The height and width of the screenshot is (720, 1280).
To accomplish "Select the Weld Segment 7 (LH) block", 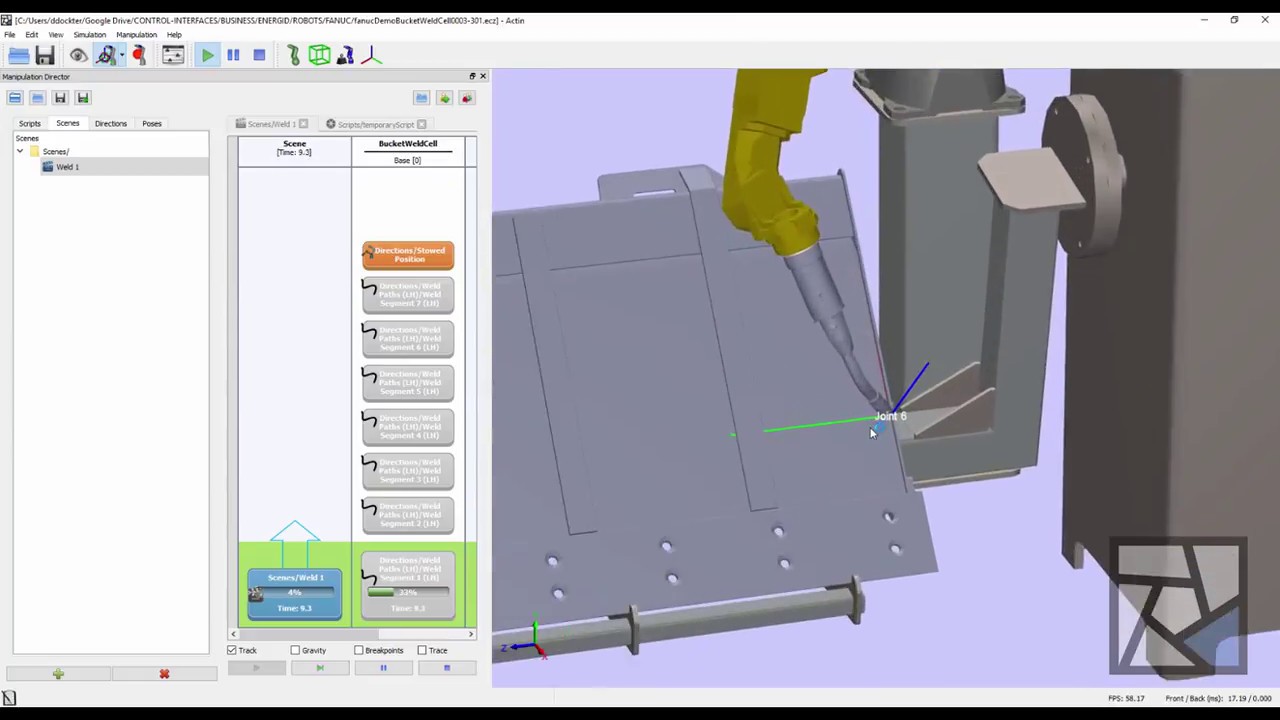I will (408, 295).
